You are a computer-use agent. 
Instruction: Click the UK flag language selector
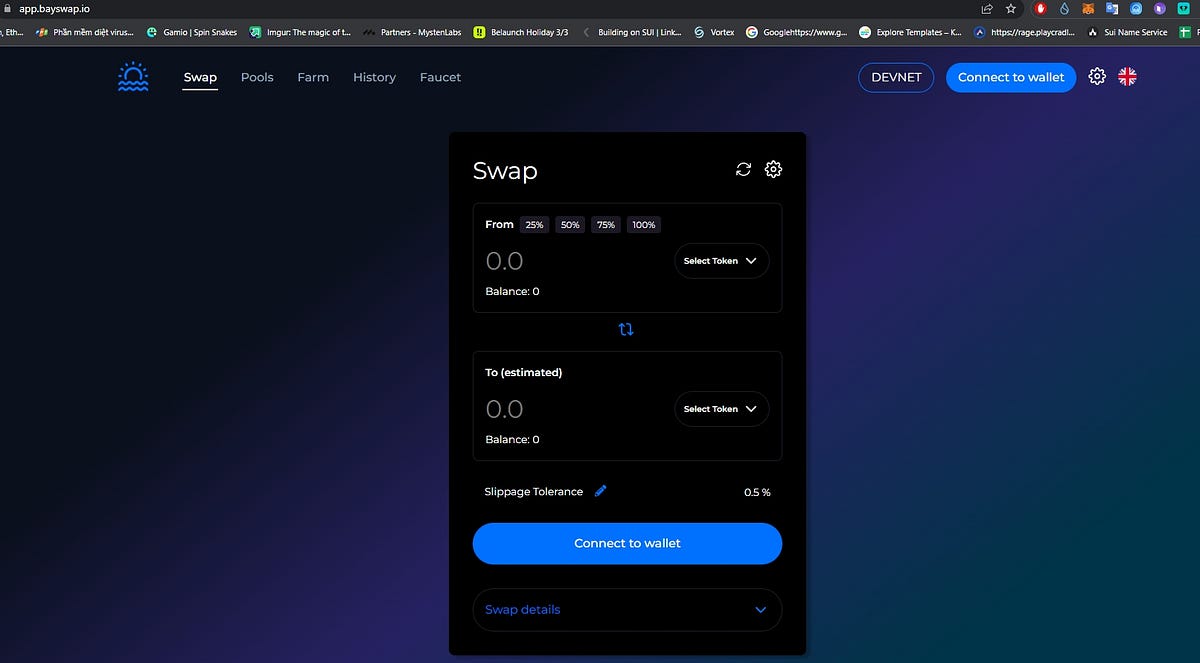[x=1127, y=76]
